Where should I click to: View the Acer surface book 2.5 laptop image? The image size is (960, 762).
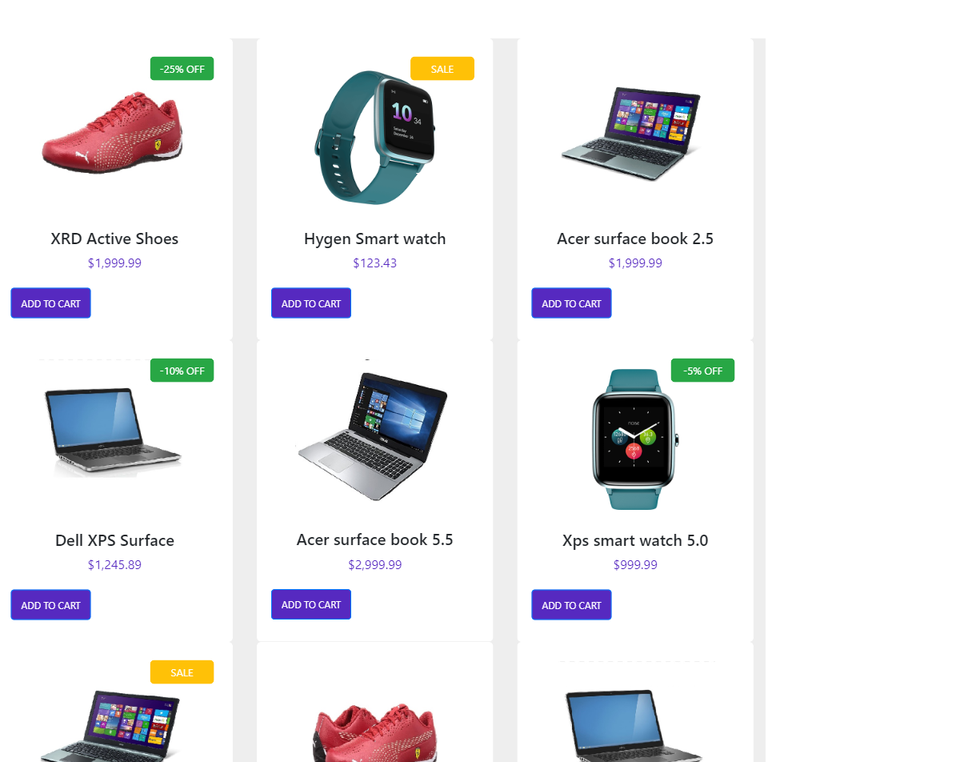(632, 133)
